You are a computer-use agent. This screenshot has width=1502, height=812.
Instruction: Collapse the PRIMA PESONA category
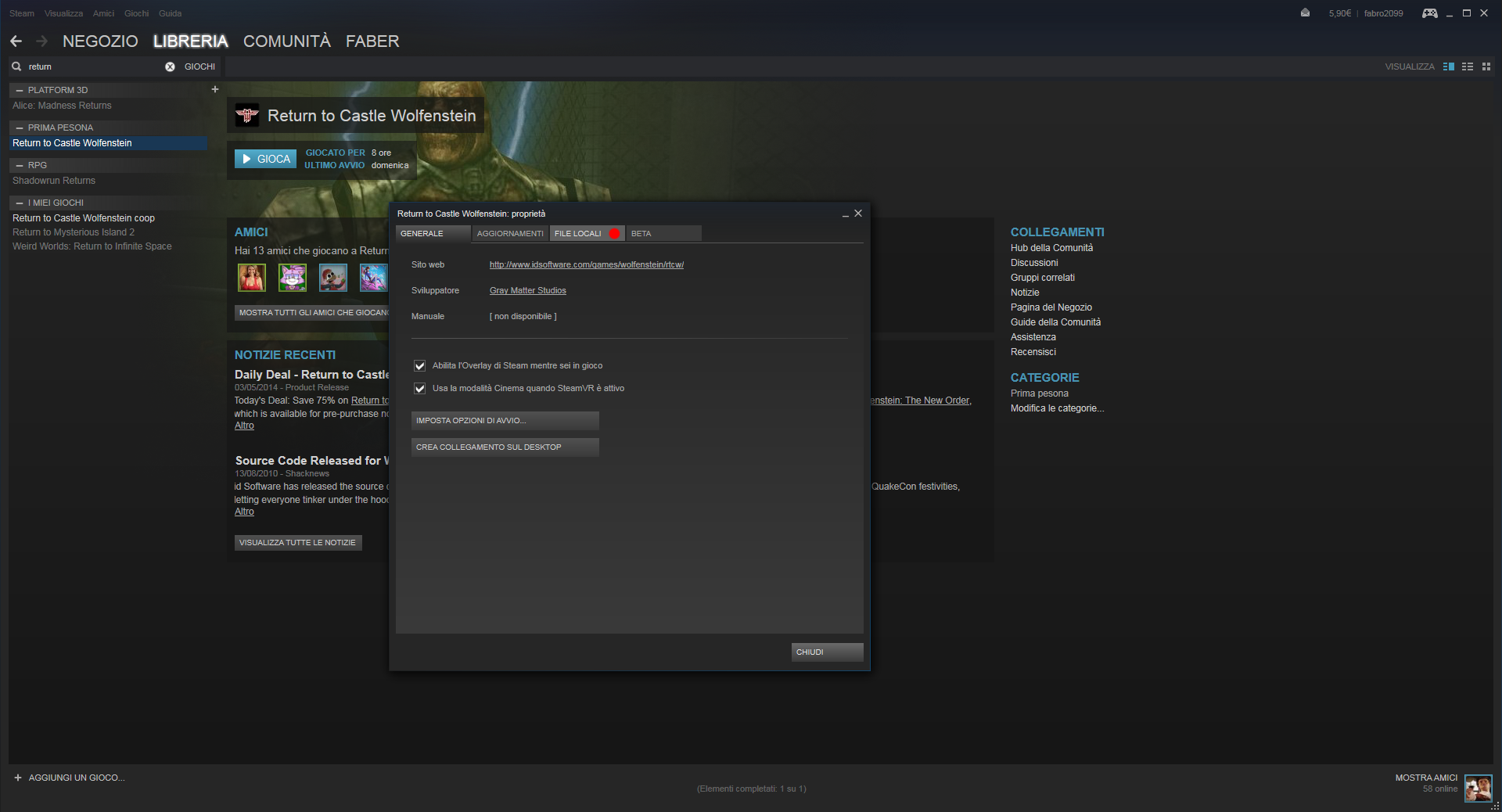point(20,128)
